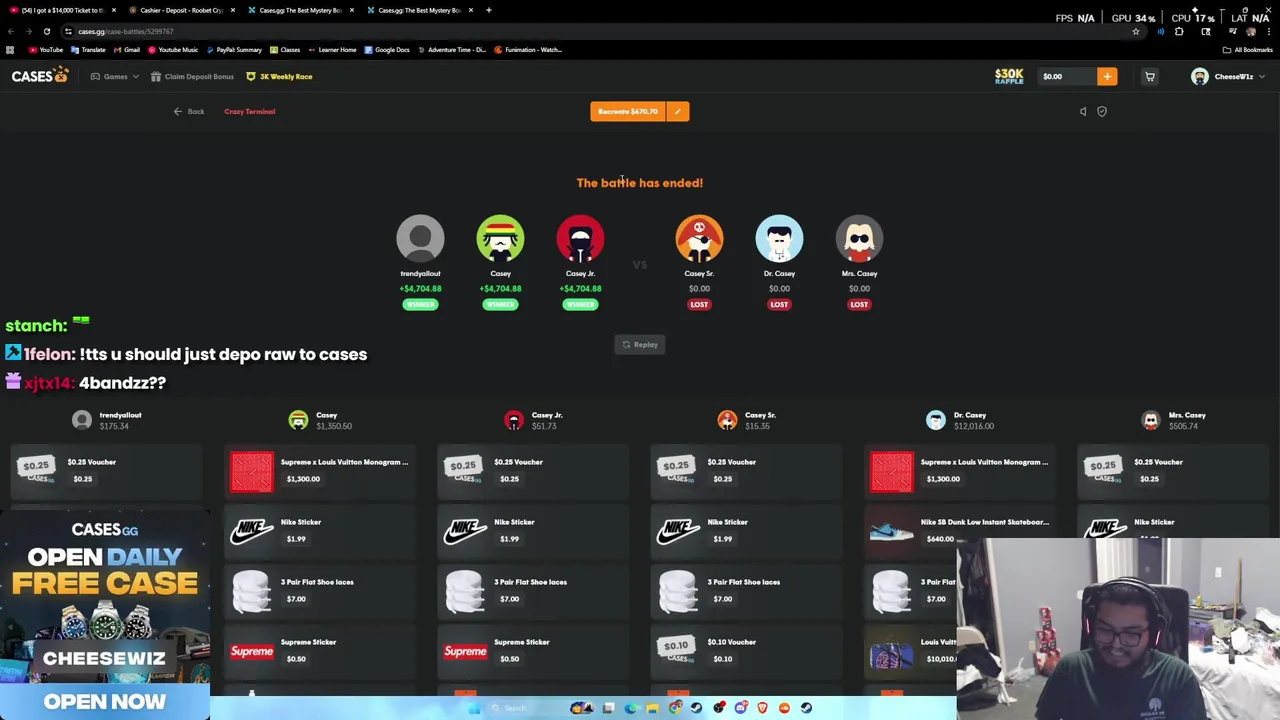1280x720 pixels.
Task: Open Discord from the taskbar
Action: coord(741,708)
